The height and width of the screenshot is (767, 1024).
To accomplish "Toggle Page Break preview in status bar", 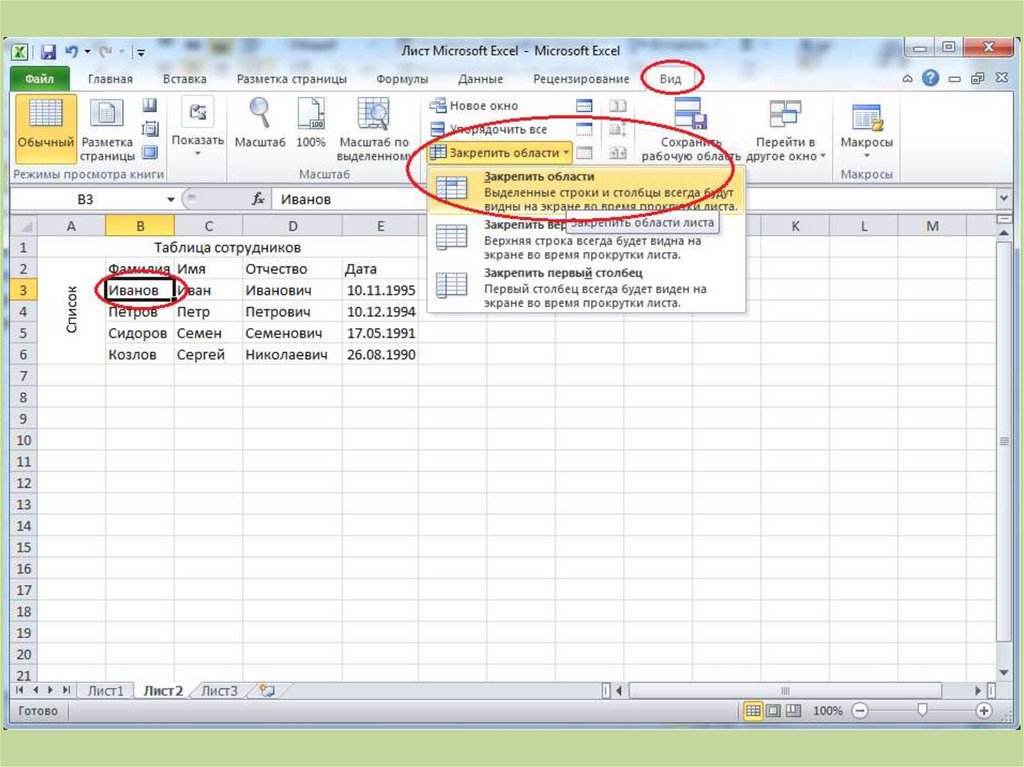I will [791, 710].
